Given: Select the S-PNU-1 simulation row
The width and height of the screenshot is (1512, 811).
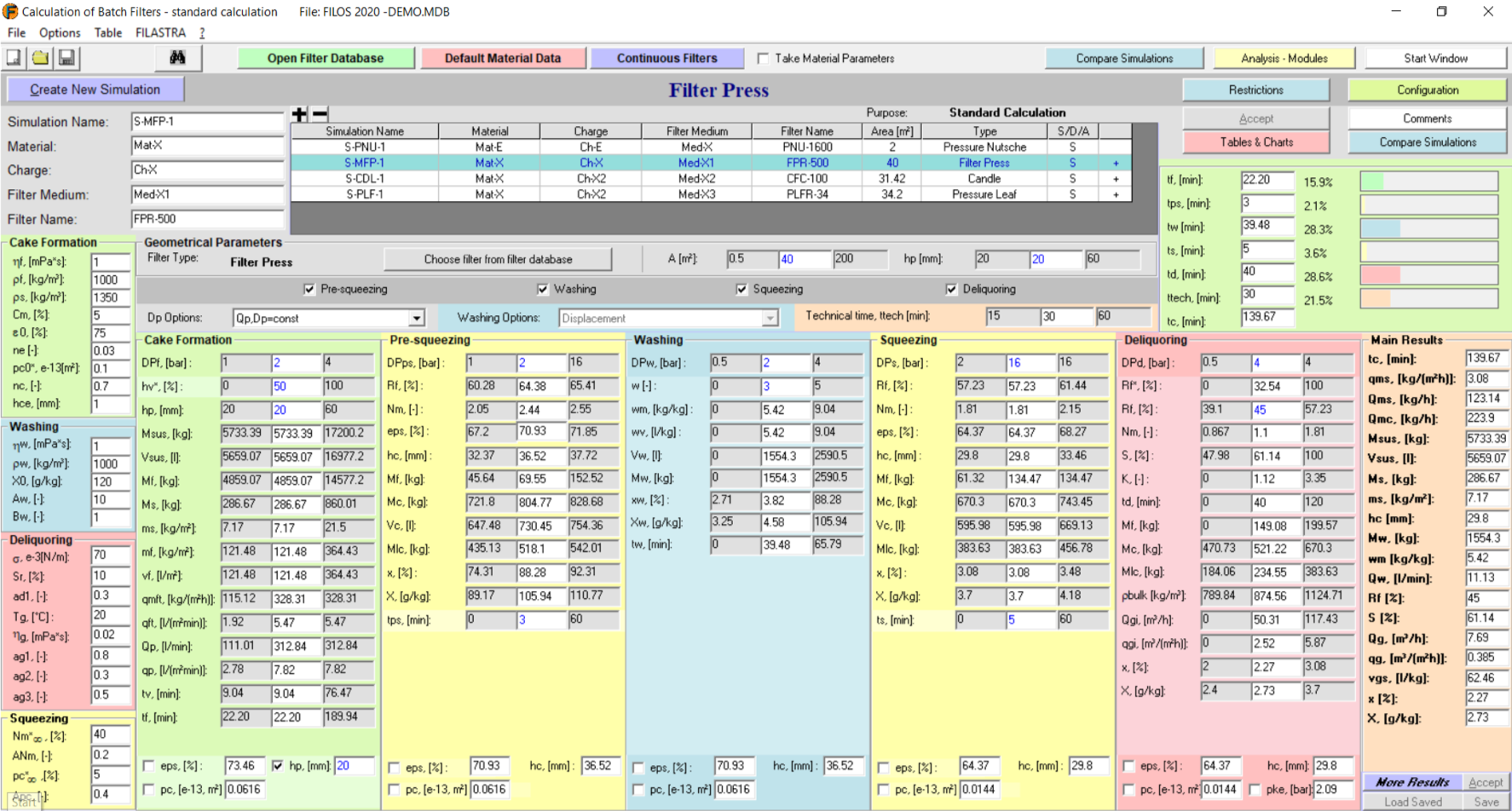Looking at the screenshot, I should pyautogui.click(x=711, y=147).
